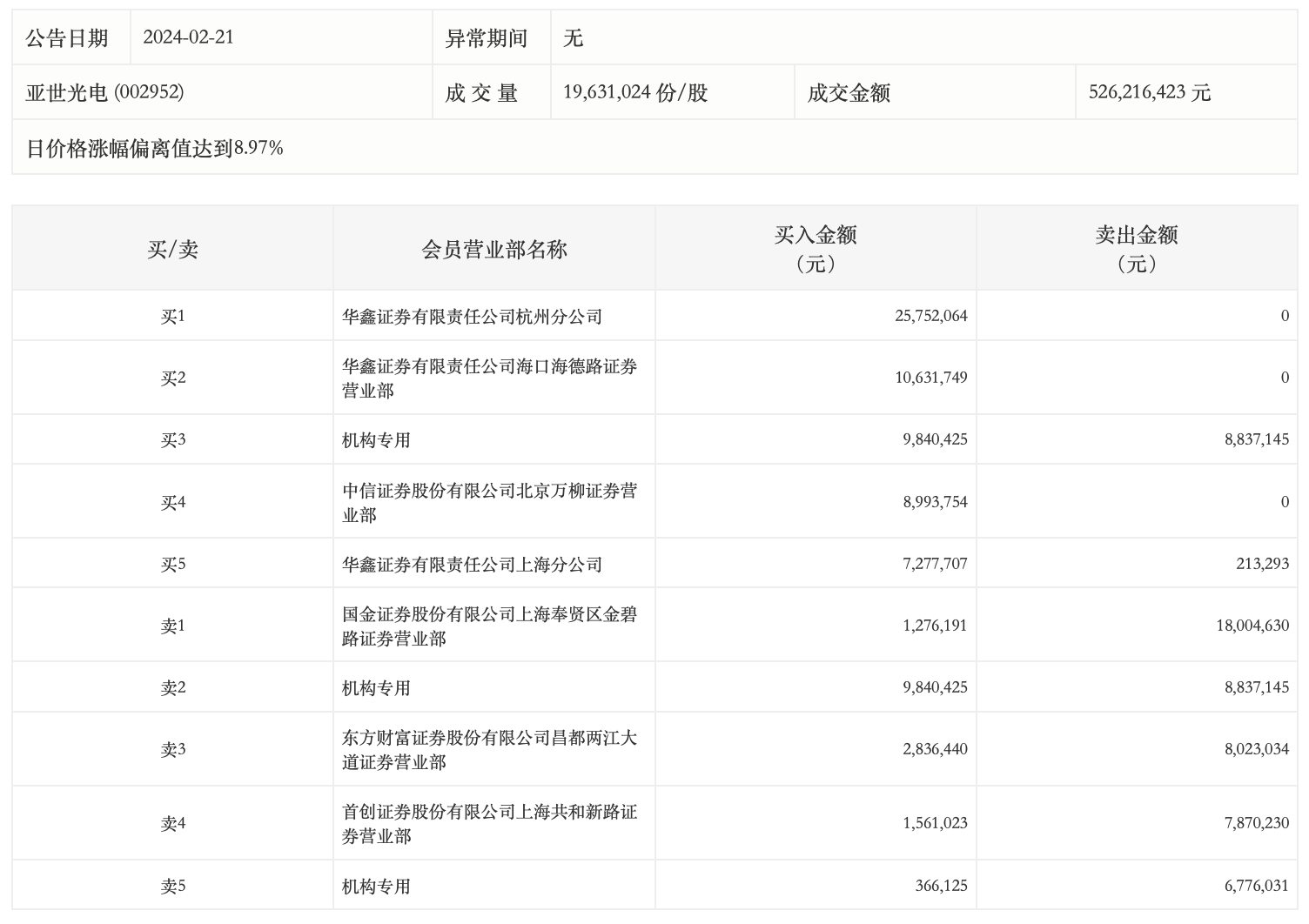The image size is (1309, 924).
Task: Open 华鑫证券 海口海德路证券营业部 entry
Action: click(x=489, y=378)
